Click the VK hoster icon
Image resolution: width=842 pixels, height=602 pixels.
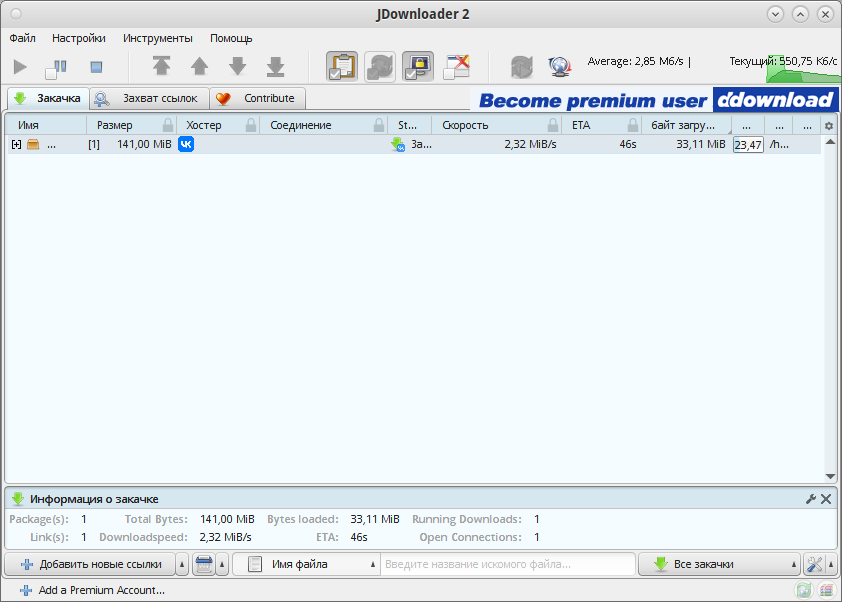tap(186, 144)
